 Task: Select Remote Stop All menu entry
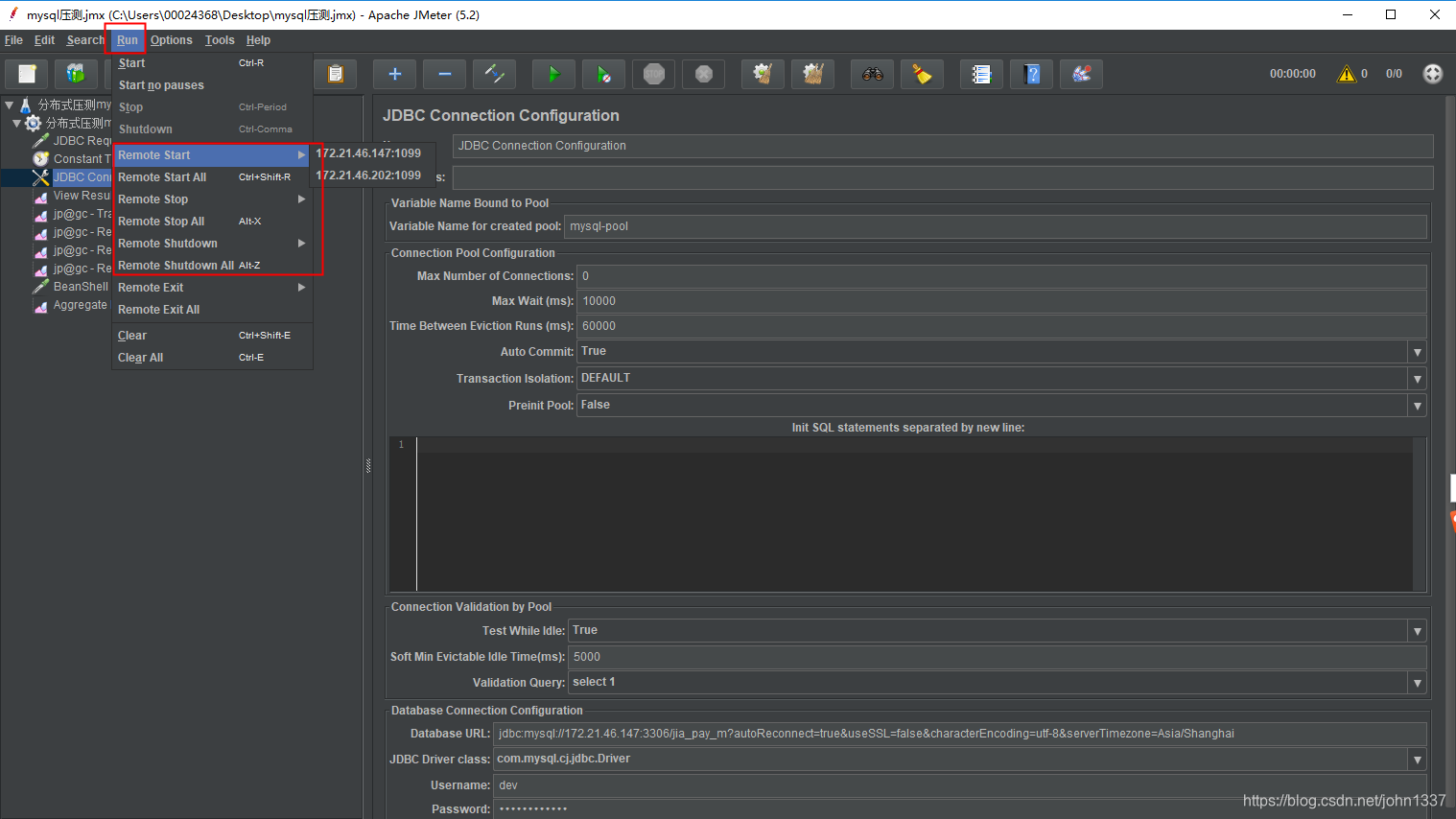212,222
